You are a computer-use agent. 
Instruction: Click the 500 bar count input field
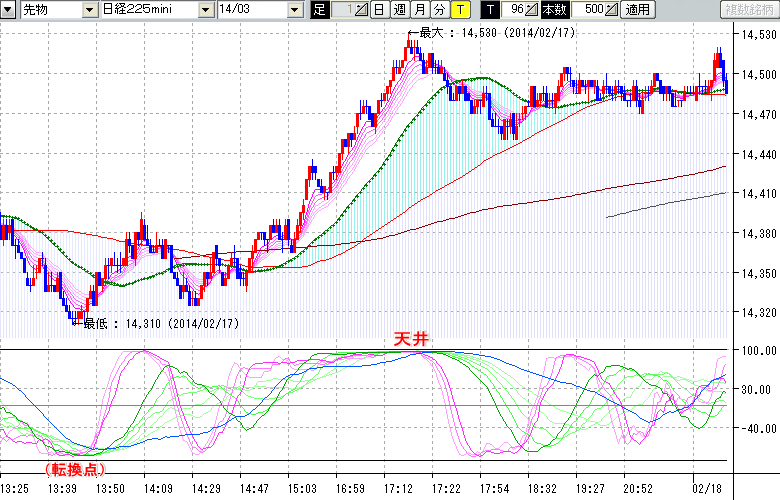(x=586, y=9)
